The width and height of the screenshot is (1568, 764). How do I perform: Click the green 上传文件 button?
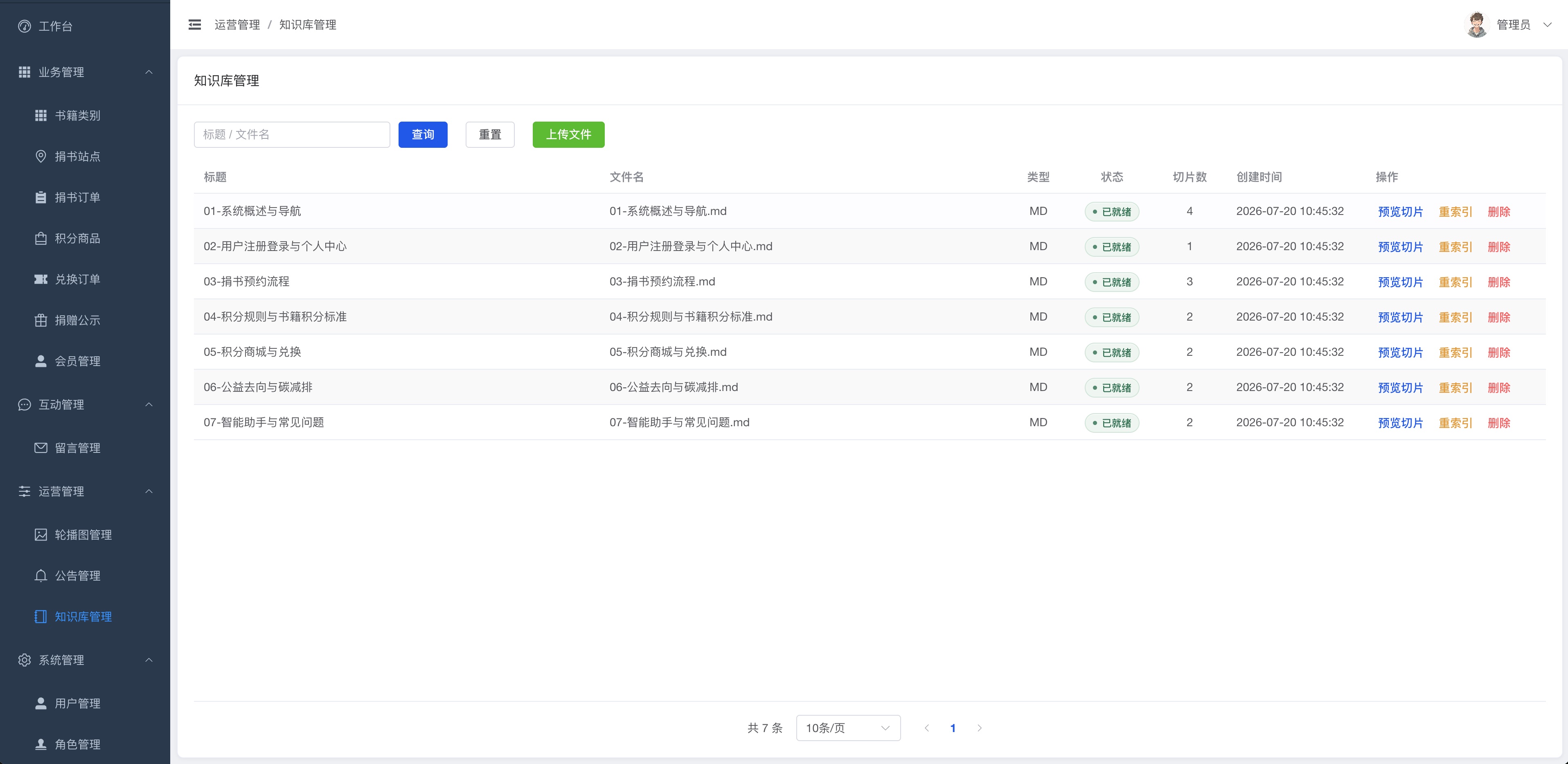[x=568, y=134]
